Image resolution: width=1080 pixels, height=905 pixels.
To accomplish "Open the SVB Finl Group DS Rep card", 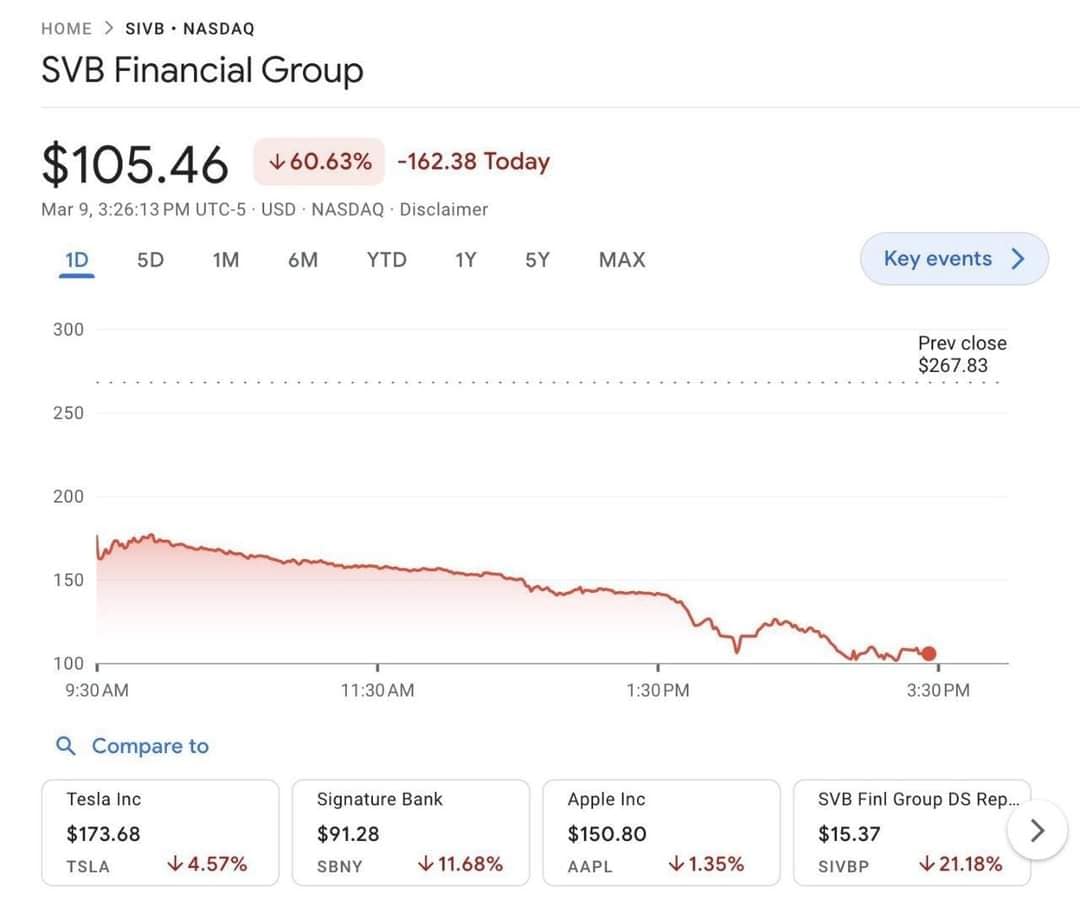I will (x=910, y=832).
